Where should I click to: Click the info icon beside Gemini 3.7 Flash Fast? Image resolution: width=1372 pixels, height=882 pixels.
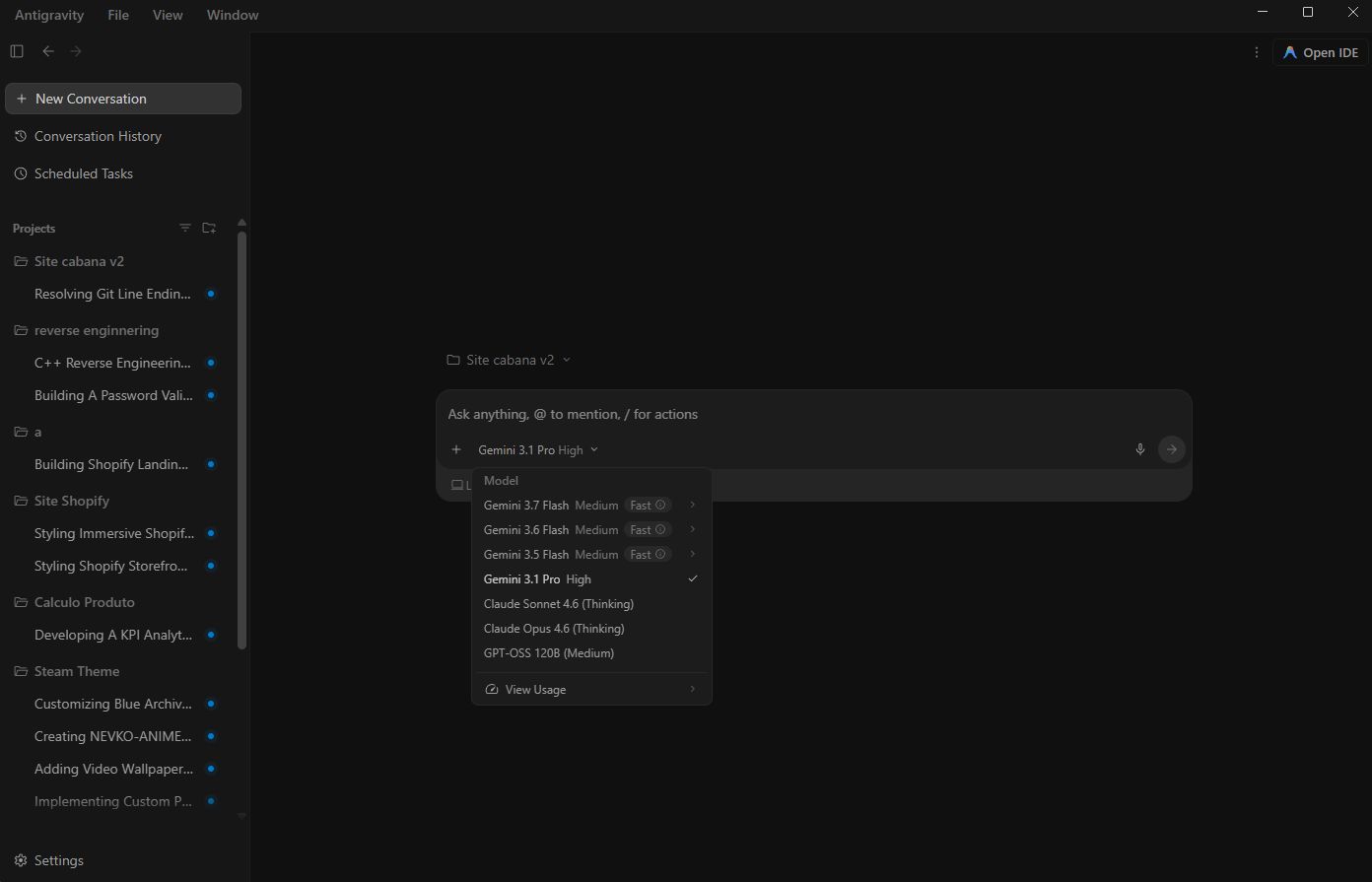coord(660,505)
